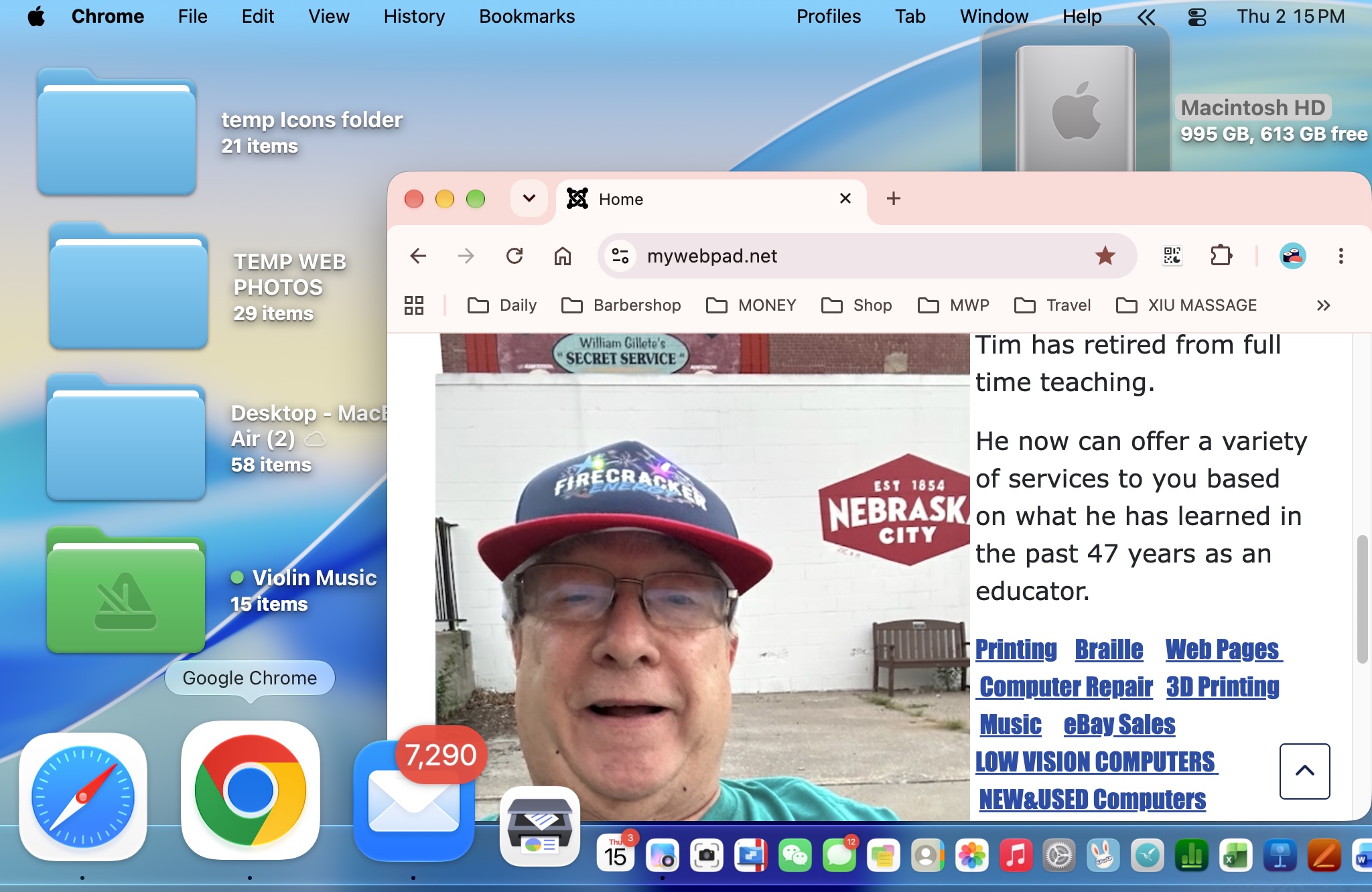Expand hidden menu bar items chevron

1146,17
